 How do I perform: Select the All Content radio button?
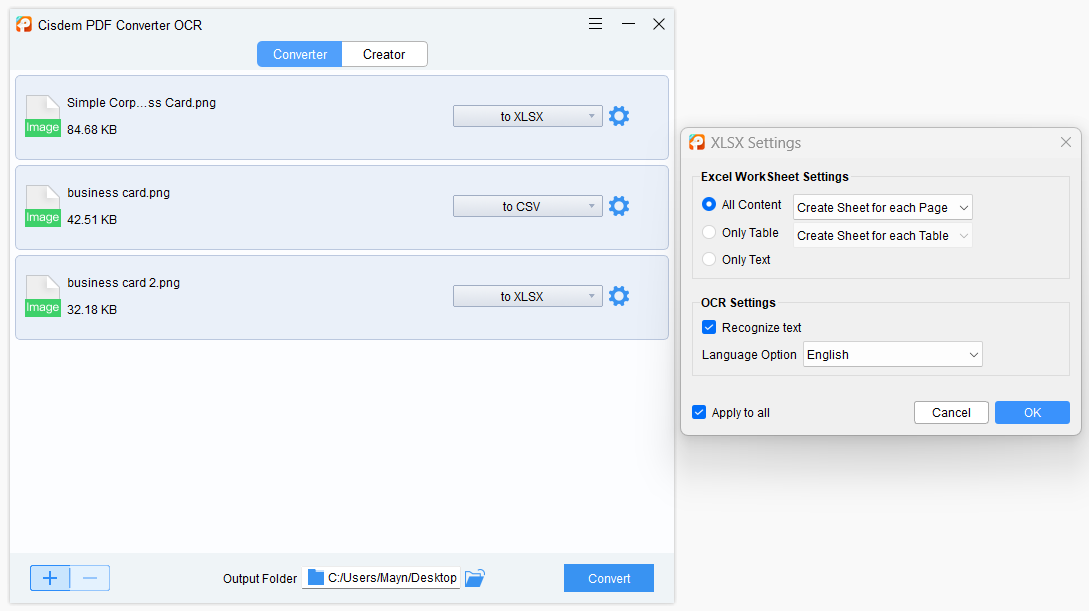[x=709, y=204]
